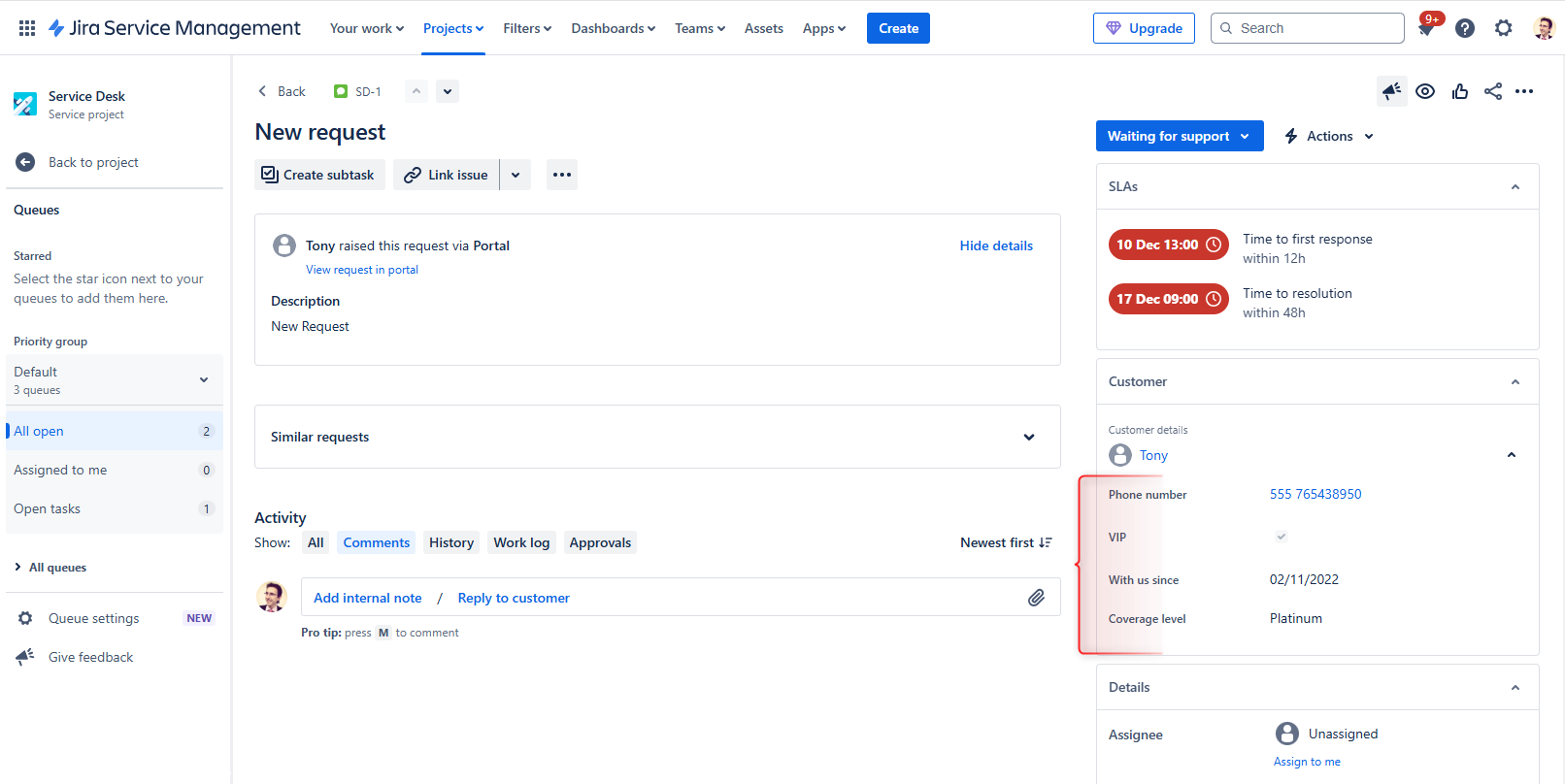1565x784 pixels.
Task: Click the Upgrade button
Action: point(1144,28)
